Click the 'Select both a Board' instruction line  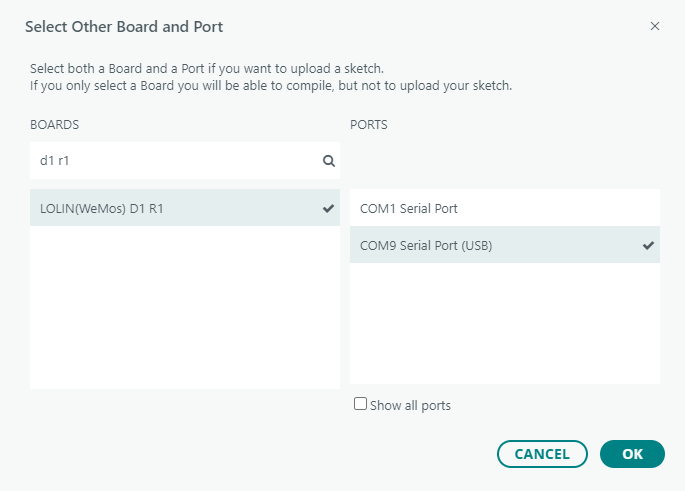point(207,69)
